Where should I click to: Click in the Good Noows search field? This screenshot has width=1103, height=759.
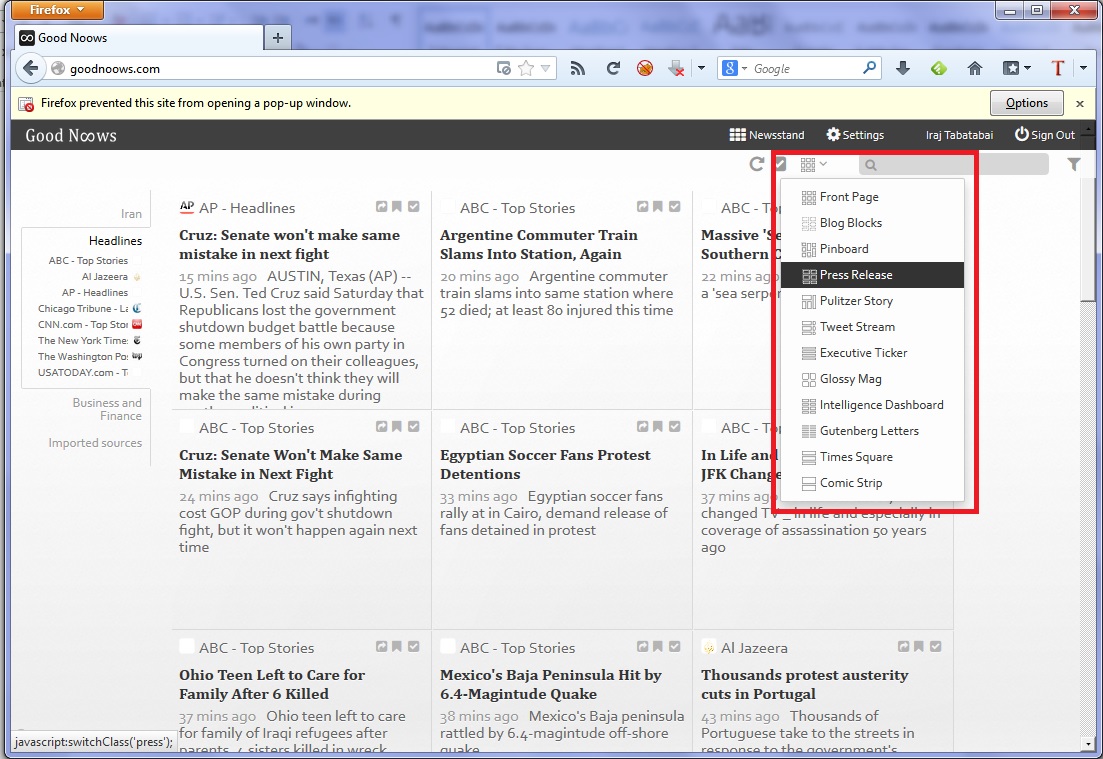(x=953, y=165)
